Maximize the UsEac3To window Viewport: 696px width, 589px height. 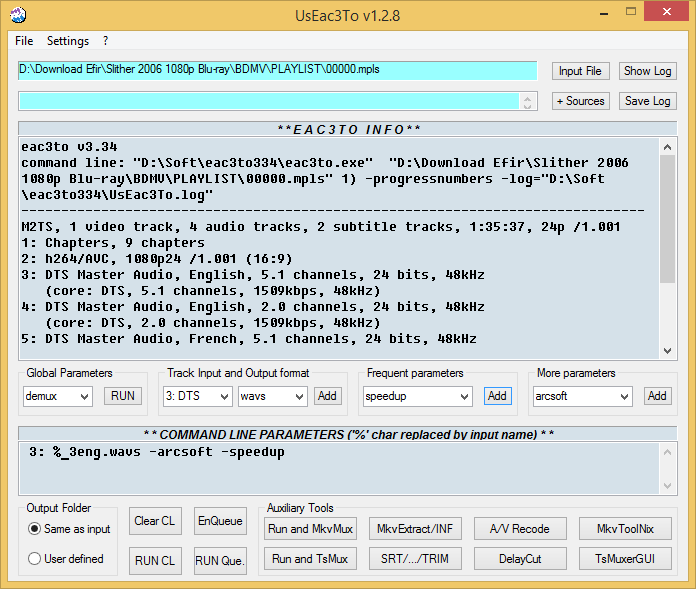[x=631, y=12]
